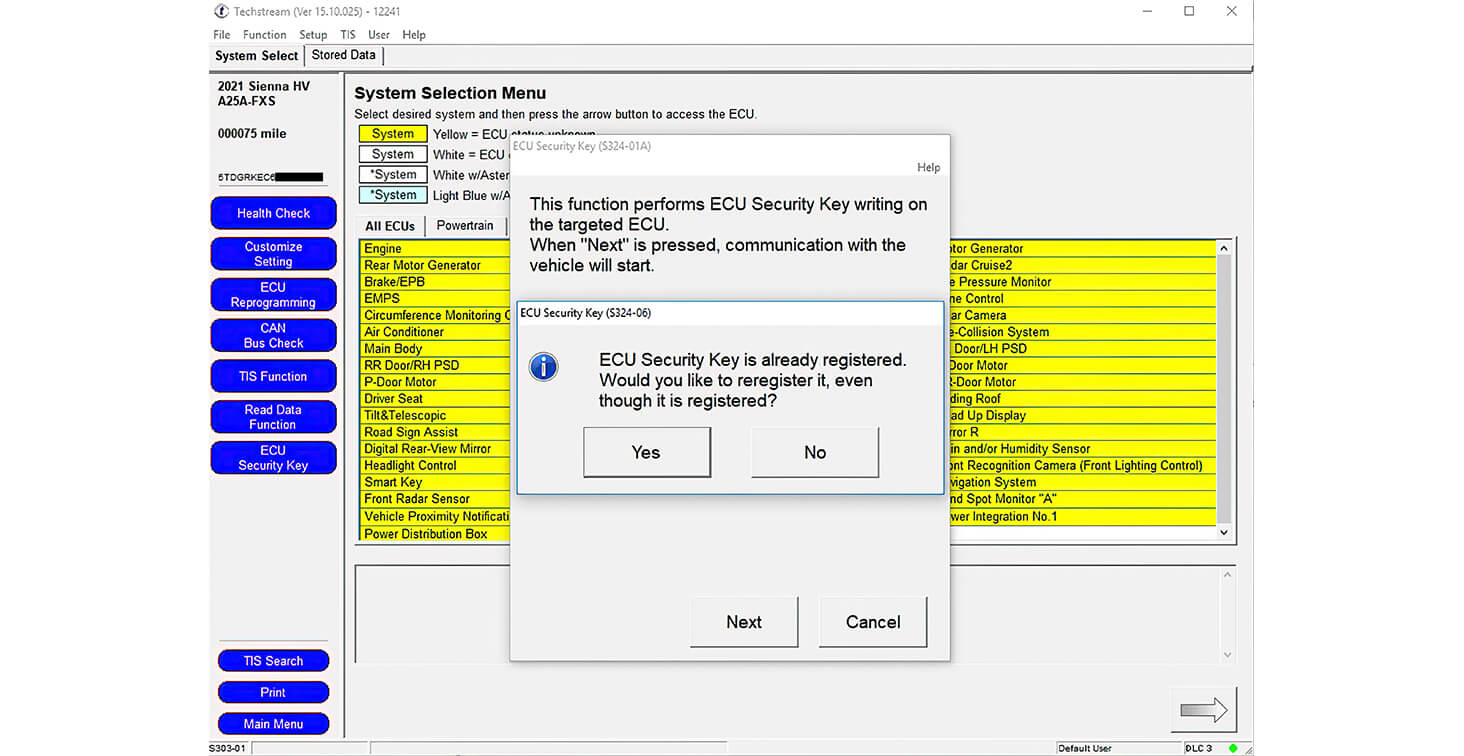The image size is (1464, 756).
Task: Cancel the ECU Security Key dialog
Action: pos(873,622)
